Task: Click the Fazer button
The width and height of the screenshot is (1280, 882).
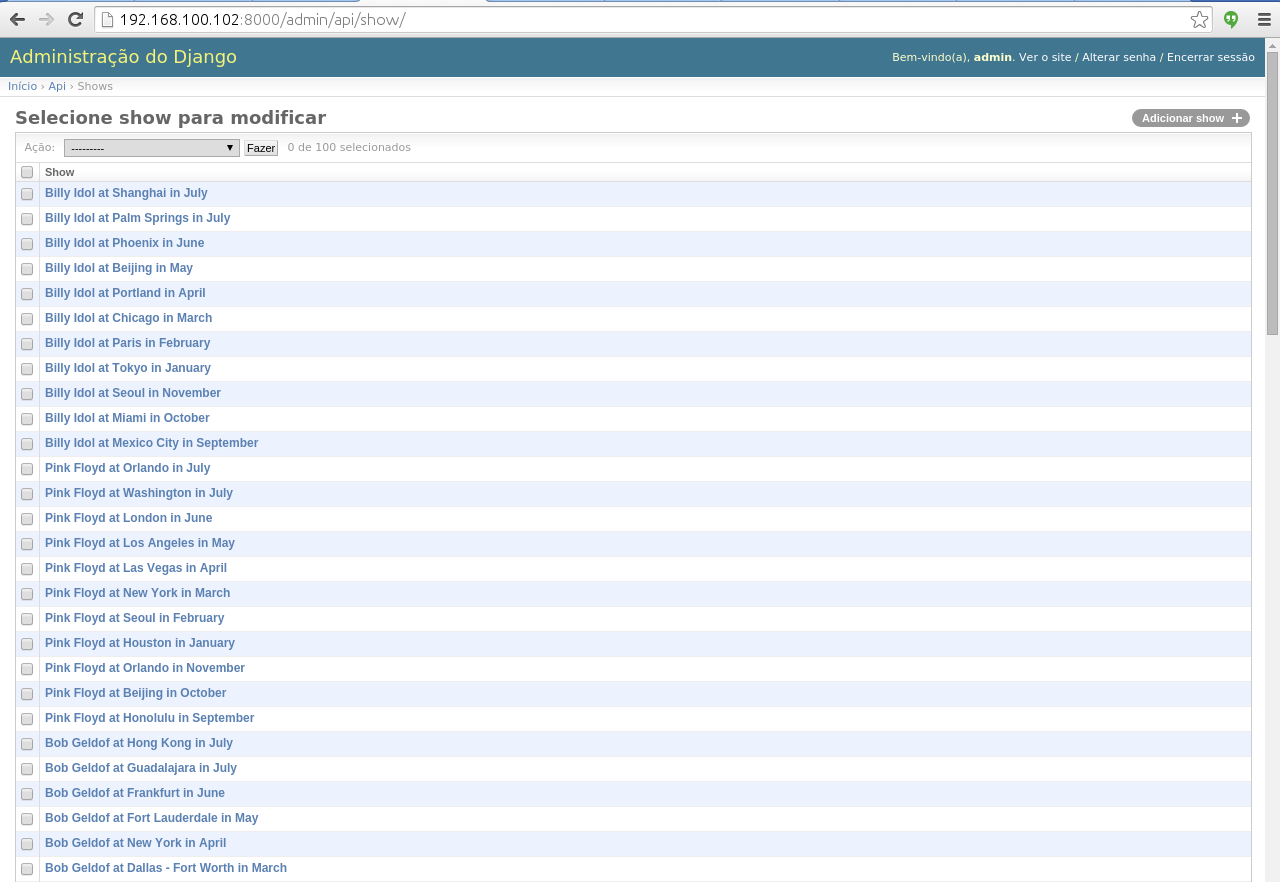Action: (261, 148)
